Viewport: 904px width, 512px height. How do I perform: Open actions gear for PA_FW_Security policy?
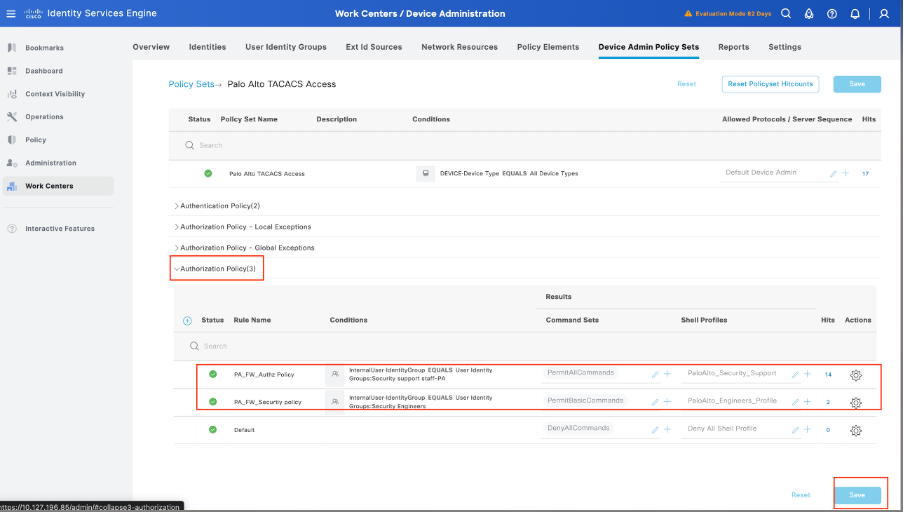coord(856,402)
